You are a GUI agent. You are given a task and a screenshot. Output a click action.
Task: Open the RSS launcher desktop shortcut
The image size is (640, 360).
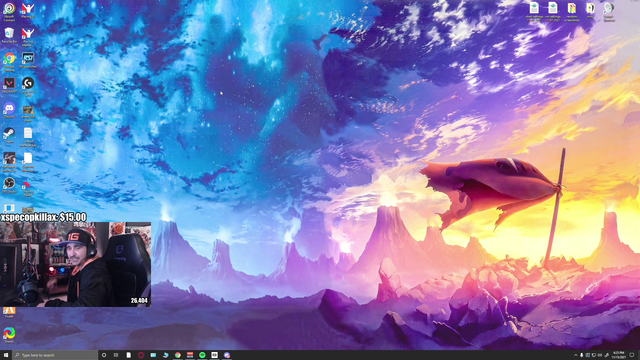[x=28, y=60]
